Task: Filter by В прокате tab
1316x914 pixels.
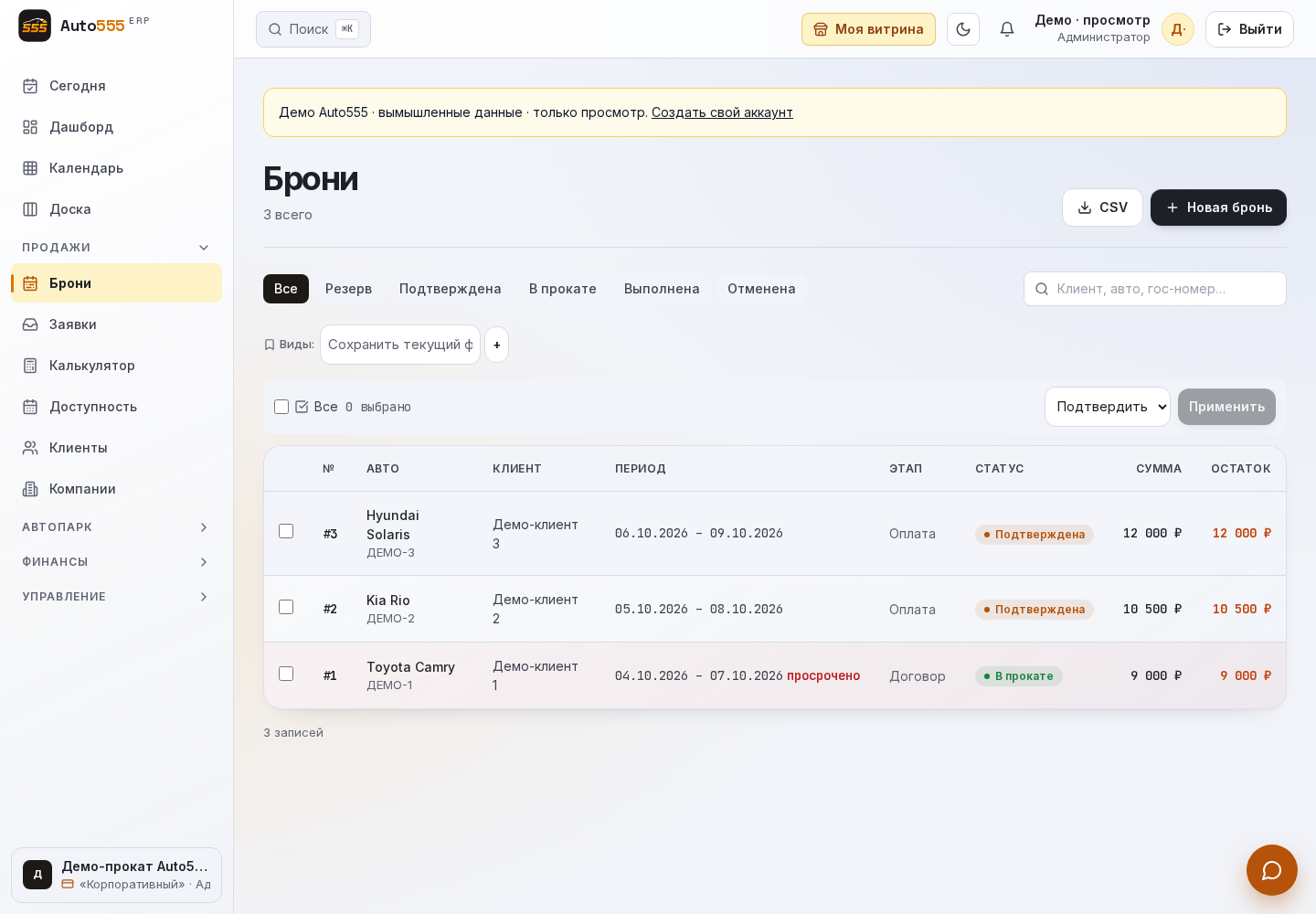Action: [563, 289]
